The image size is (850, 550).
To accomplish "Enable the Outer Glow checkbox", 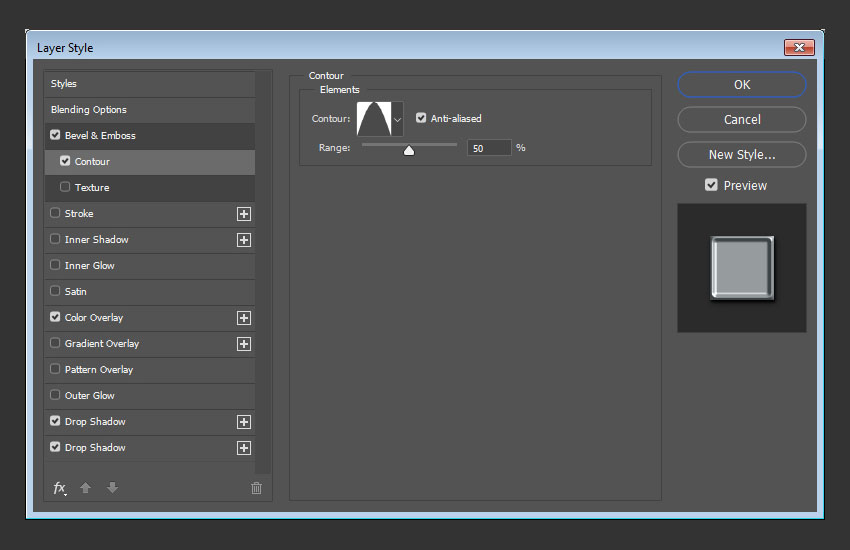I will point(55,394).
